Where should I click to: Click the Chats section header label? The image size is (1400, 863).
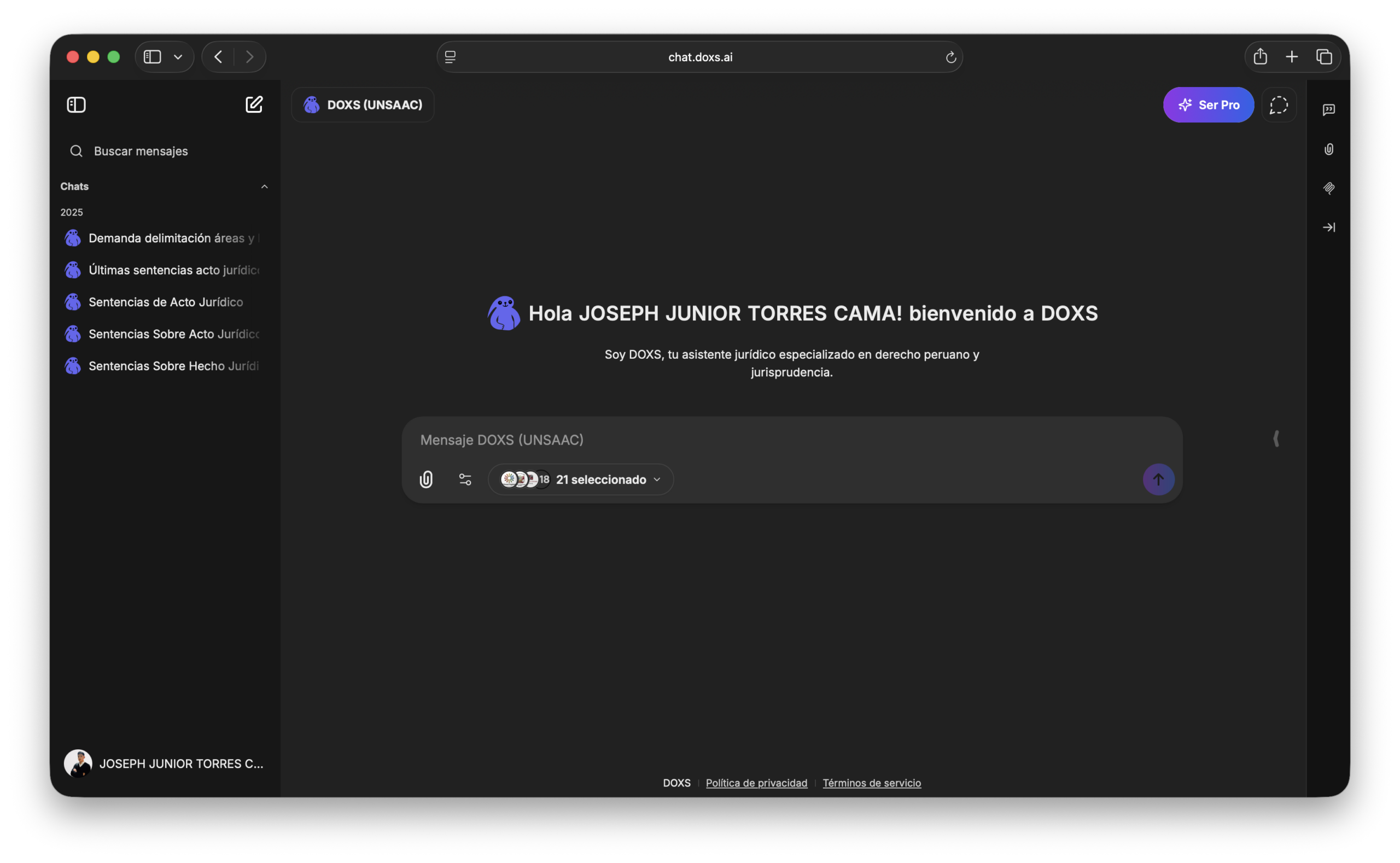[x=74, y=186]
